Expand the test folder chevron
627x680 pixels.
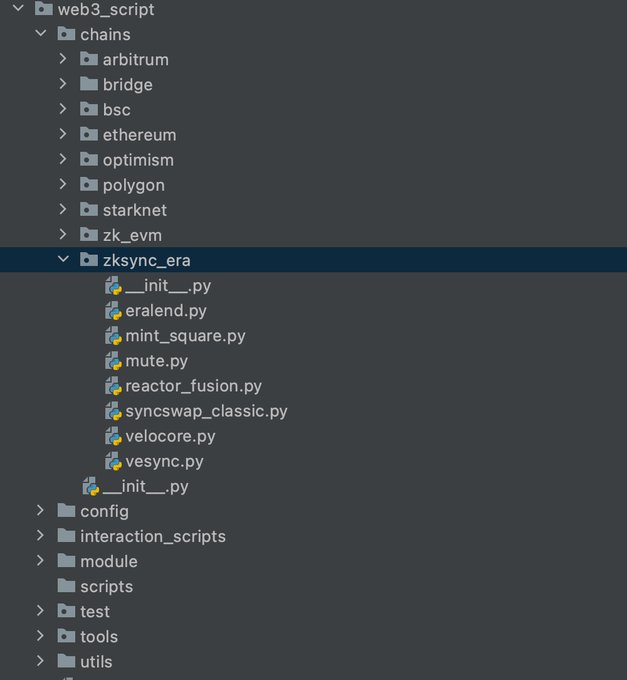pyautogui.click(x=40, y=611)
